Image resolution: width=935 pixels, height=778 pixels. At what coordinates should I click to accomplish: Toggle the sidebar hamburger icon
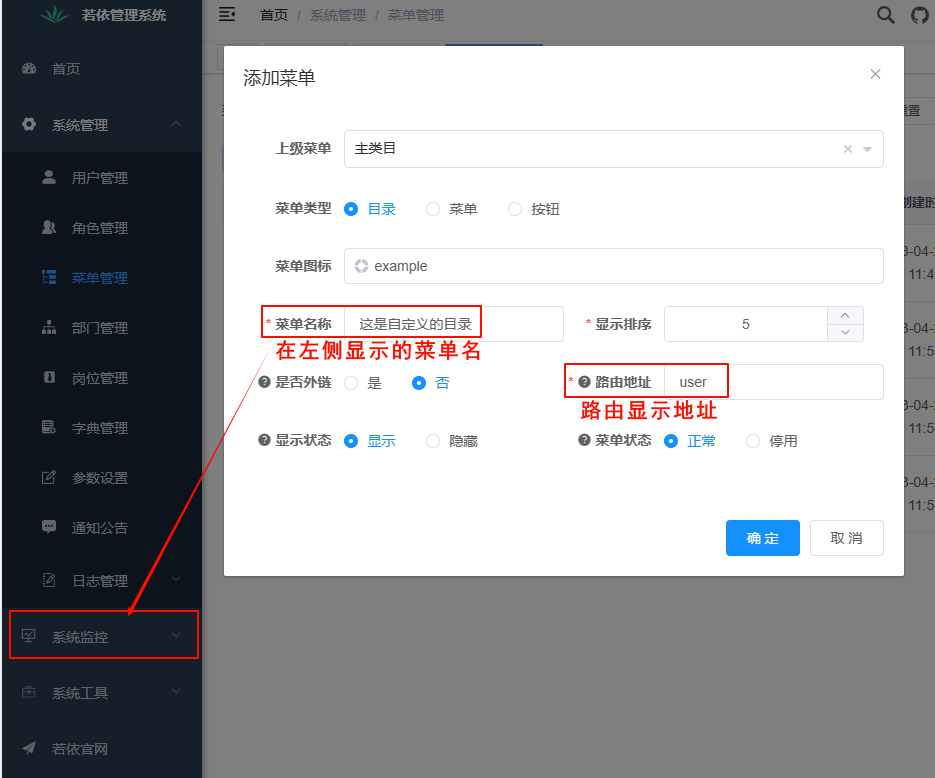coord(227,14)
